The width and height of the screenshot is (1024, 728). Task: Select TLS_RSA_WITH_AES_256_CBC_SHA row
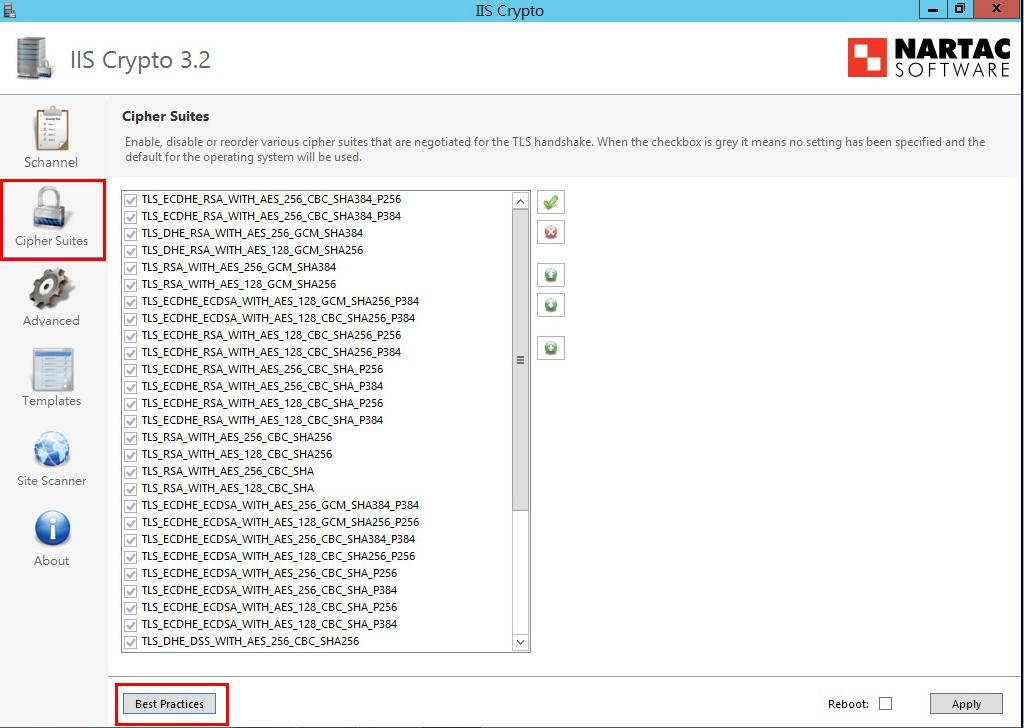click(317, 471)
